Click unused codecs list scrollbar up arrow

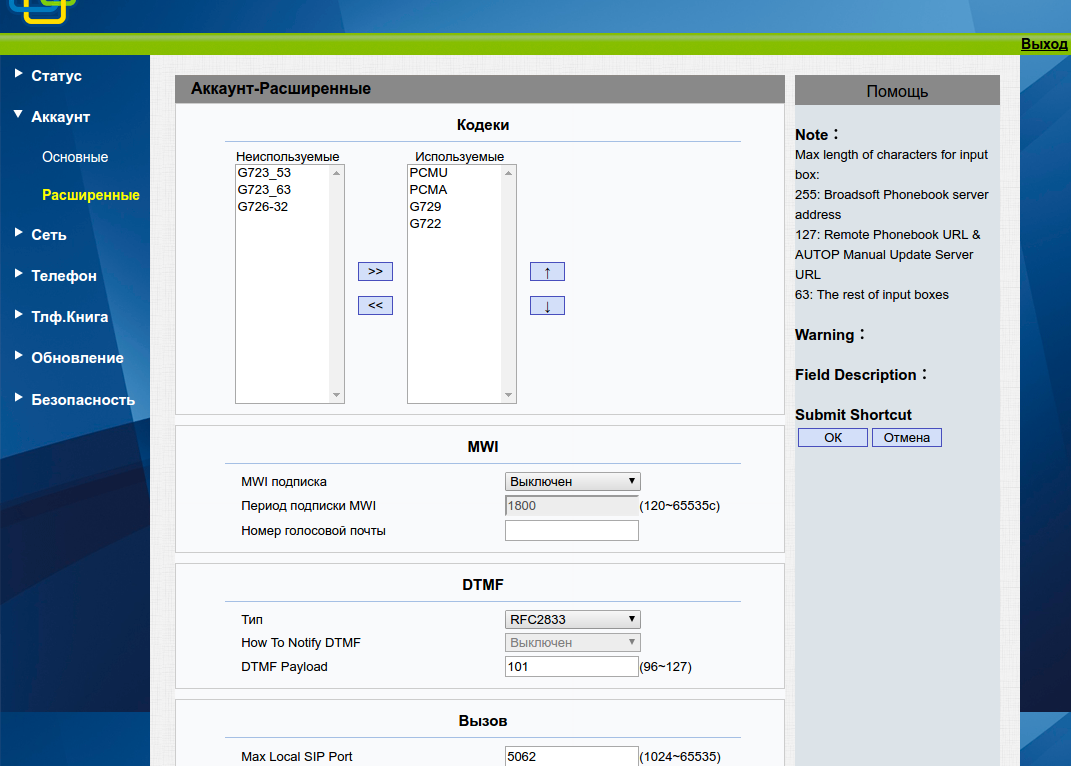click(x=336, y=174)
